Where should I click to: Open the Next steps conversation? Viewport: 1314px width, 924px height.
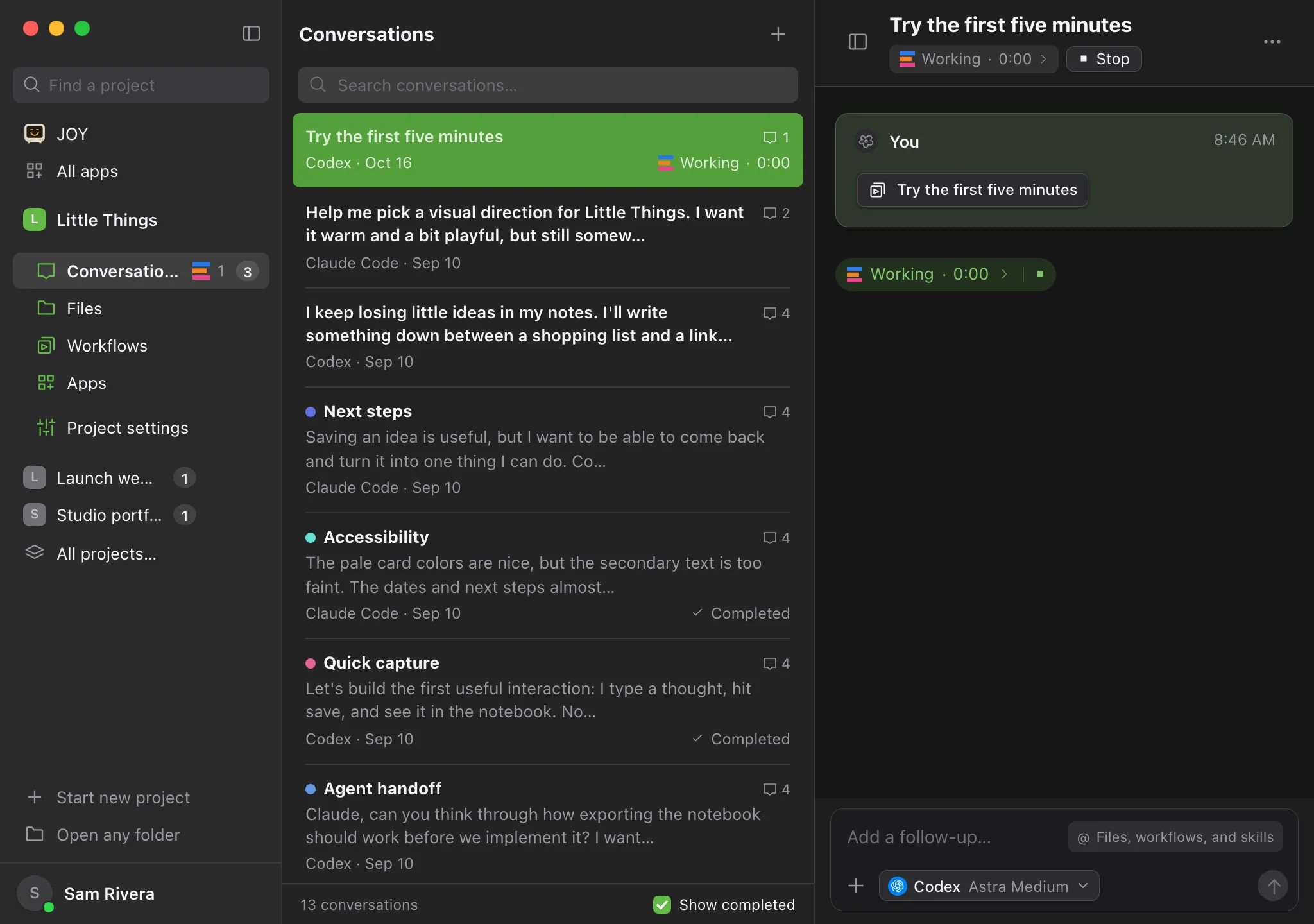tap(548, 449)
